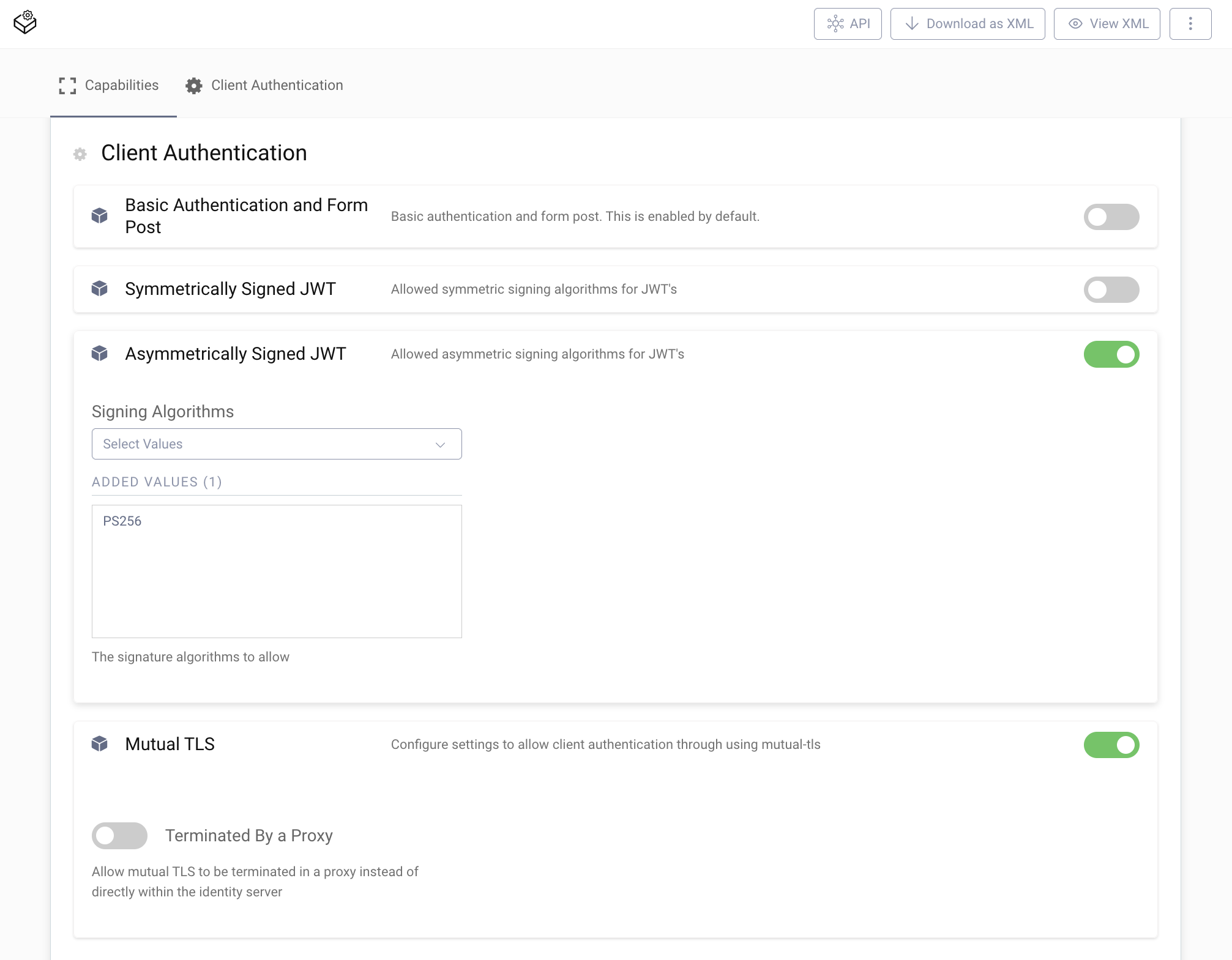The height and width of the screenshot is (960, 1232).
Task: Click the Signing Algorithms label
Action: coord(163,411)
